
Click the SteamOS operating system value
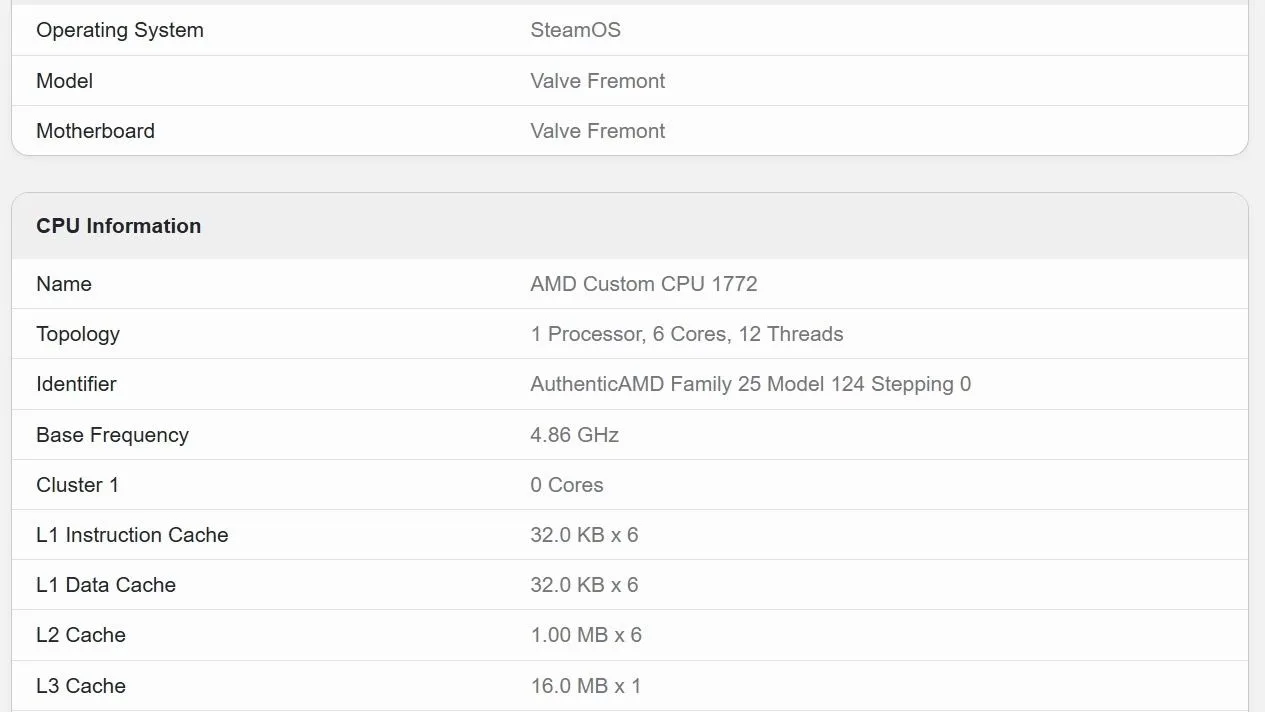coord(575,30)
